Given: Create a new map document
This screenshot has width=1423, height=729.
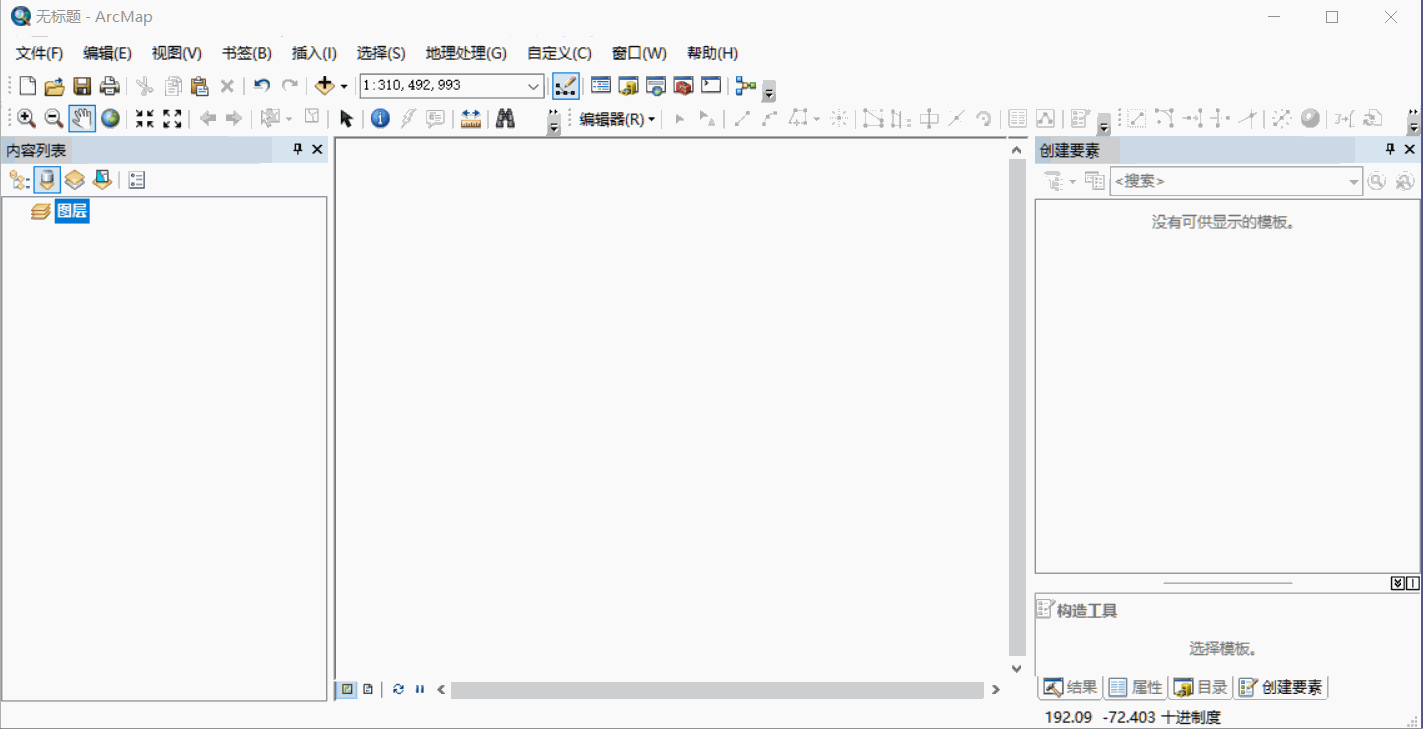Looking at the screenshot, I should pyautogui.click(x=28, y=86).
